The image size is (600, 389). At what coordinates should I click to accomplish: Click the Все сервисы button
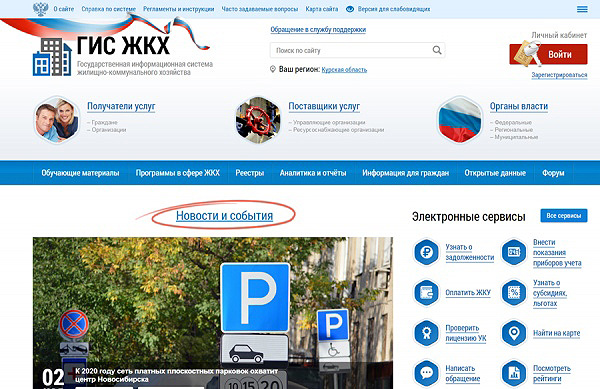(564, 216)
